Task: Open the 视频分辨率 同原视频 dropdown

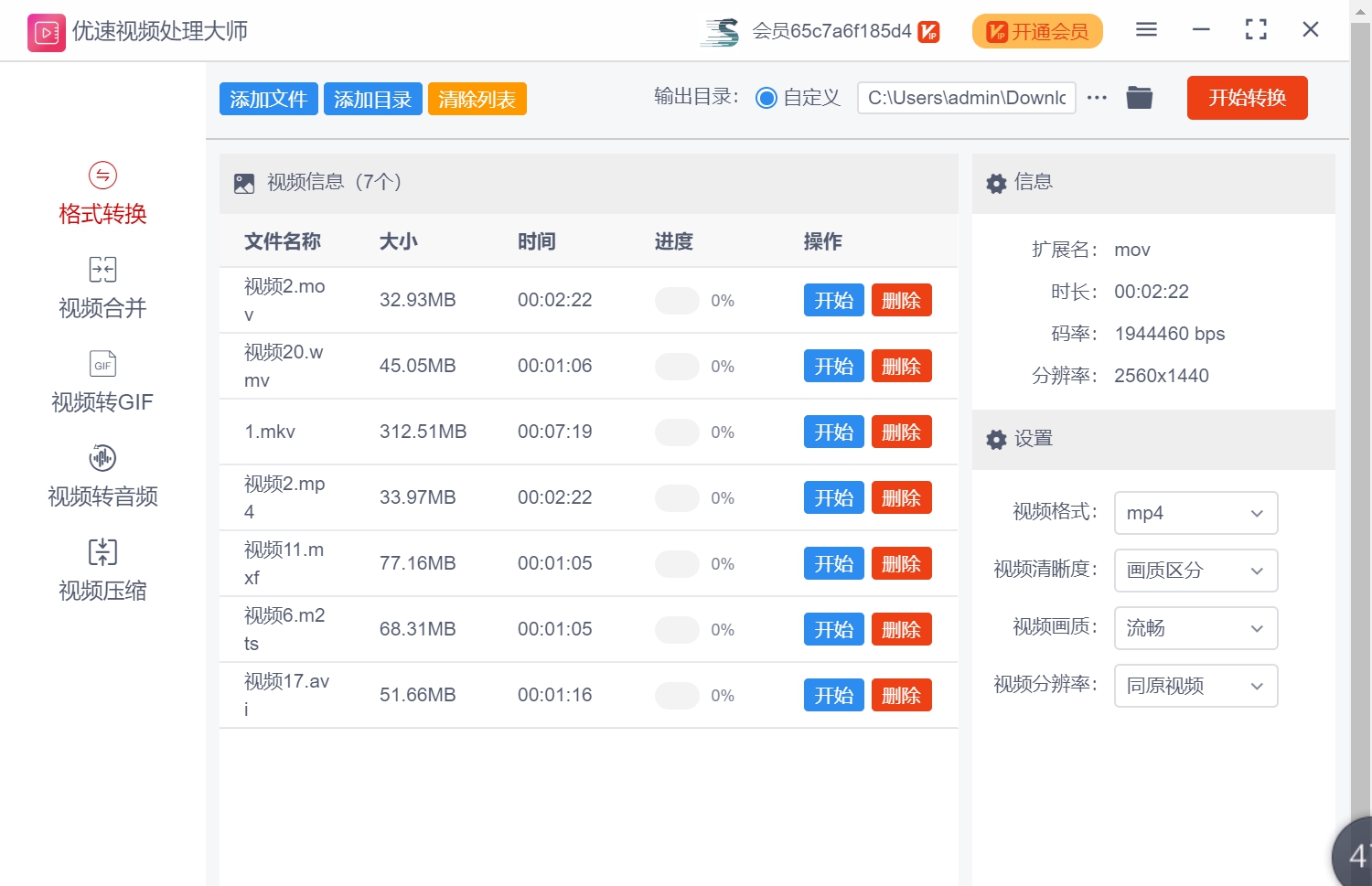Action: pos(1195,686)
